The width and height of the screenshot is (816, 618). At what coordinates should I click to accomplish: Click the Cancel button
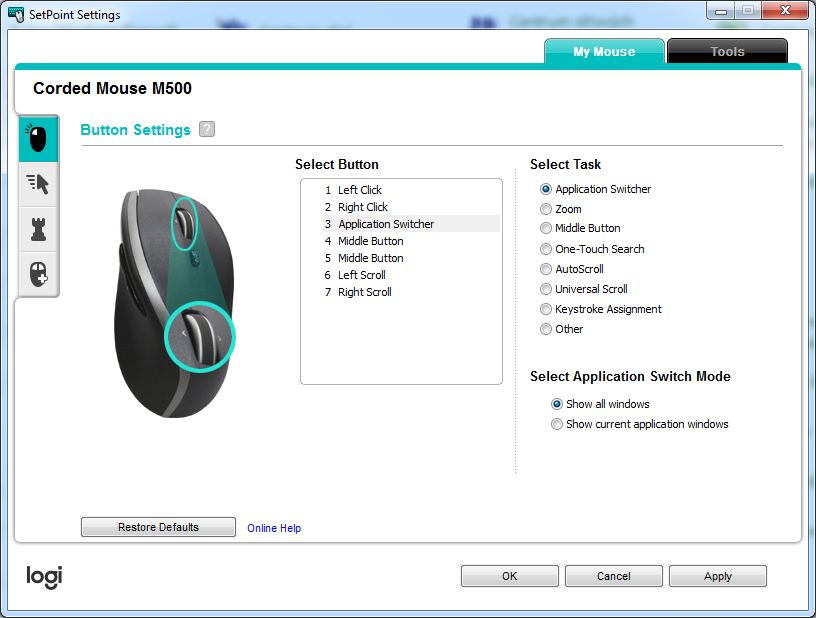tap(614, 576)
